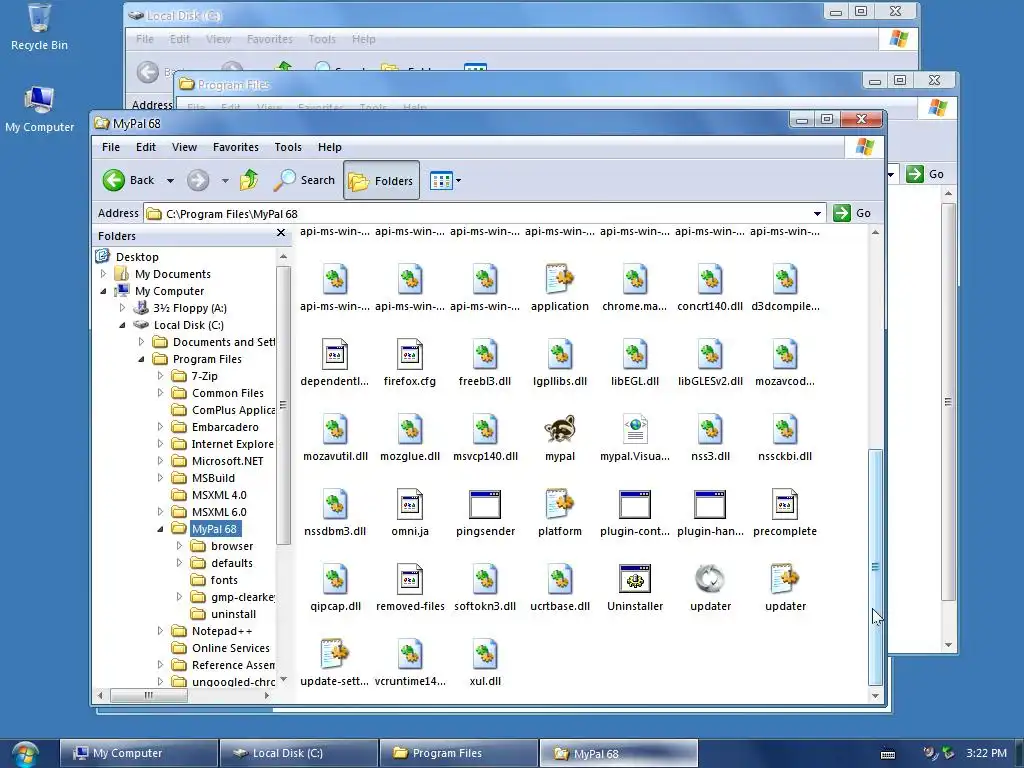
Task: Select the msvcp140.dll file icon
Action: click(485, 429)
